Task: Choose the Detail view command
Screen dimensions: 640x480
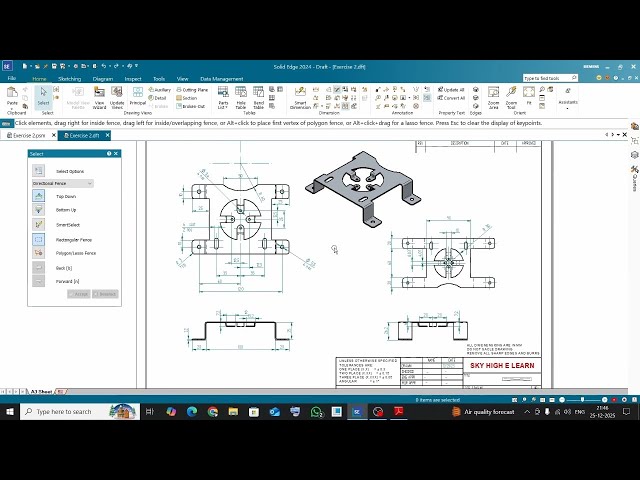Action: click(158, 98)
